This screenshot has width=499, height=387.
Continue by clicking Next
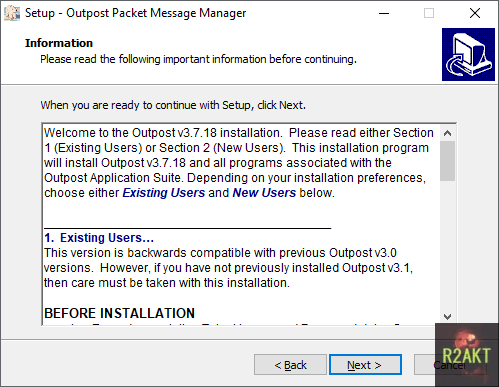pos(365,365)
